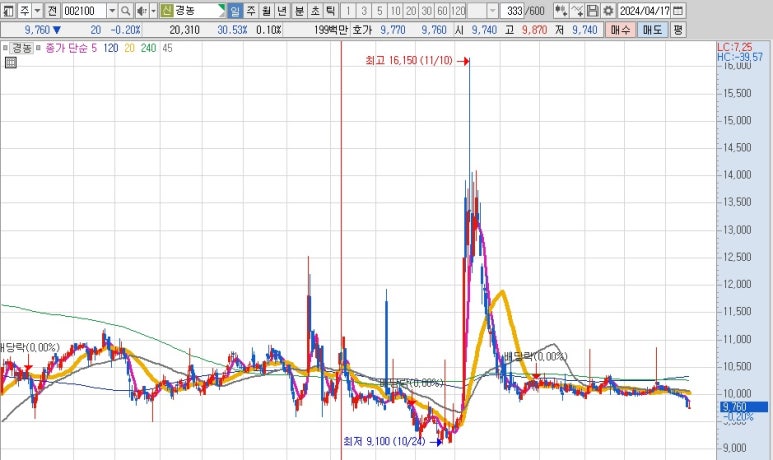Viewport: 773px width, 460px height.
Task: Switch to the monthly (월) chart period
Action: coord(266,10)
